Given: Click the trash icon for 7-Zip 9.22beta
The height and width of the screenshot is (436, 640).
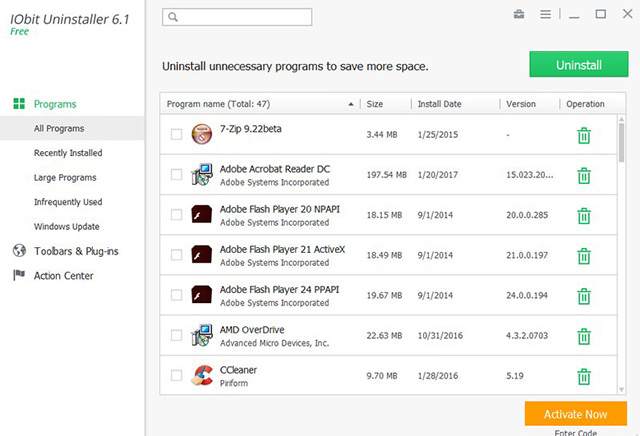Looking at the screenshot, I should point(584,136).
